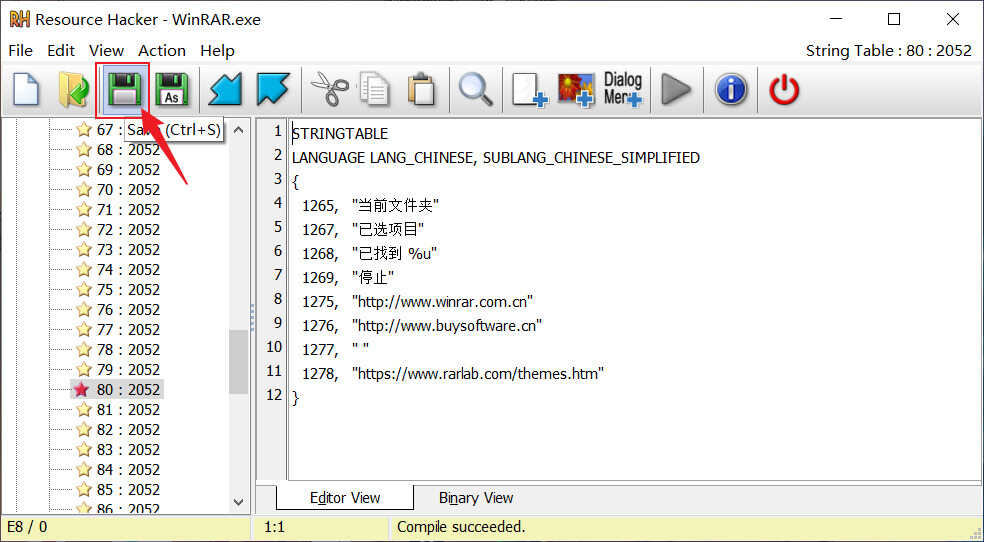
Task: Click the red power Exit icon
Action: (x=784, y=90)
